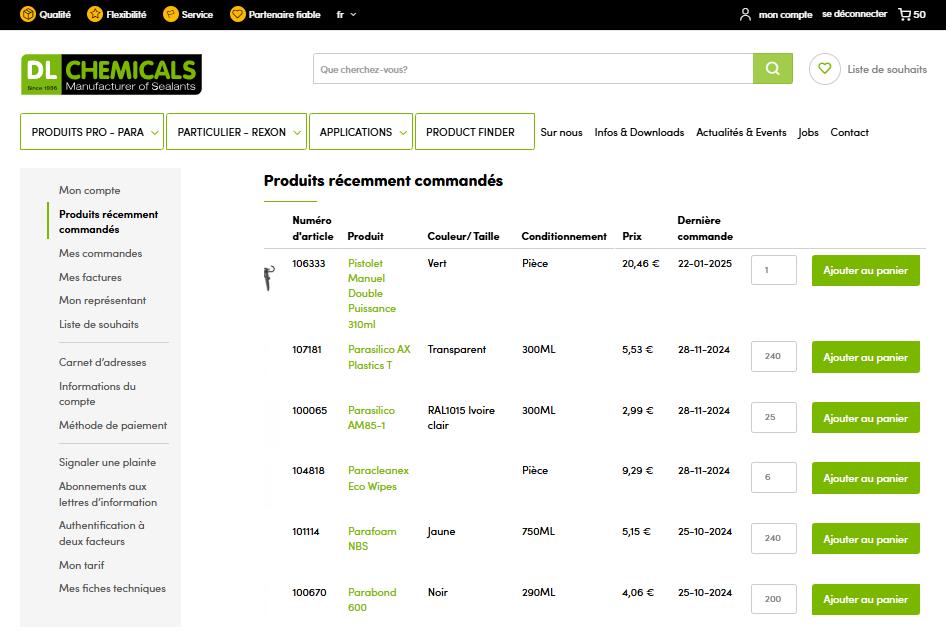This screenshot has height=633, width=946.
Task: Open Abonnements aux lettres d'information
Action: [107, 494]
